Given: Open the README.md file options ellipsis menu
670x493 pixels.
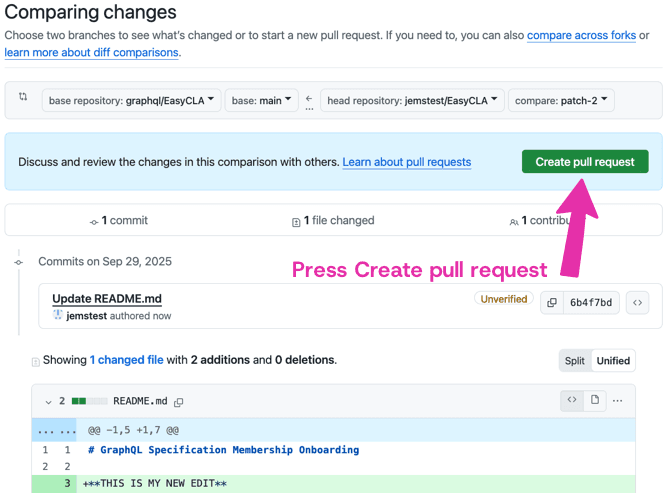Looking at the screenshot, I should tap(617, 400).
